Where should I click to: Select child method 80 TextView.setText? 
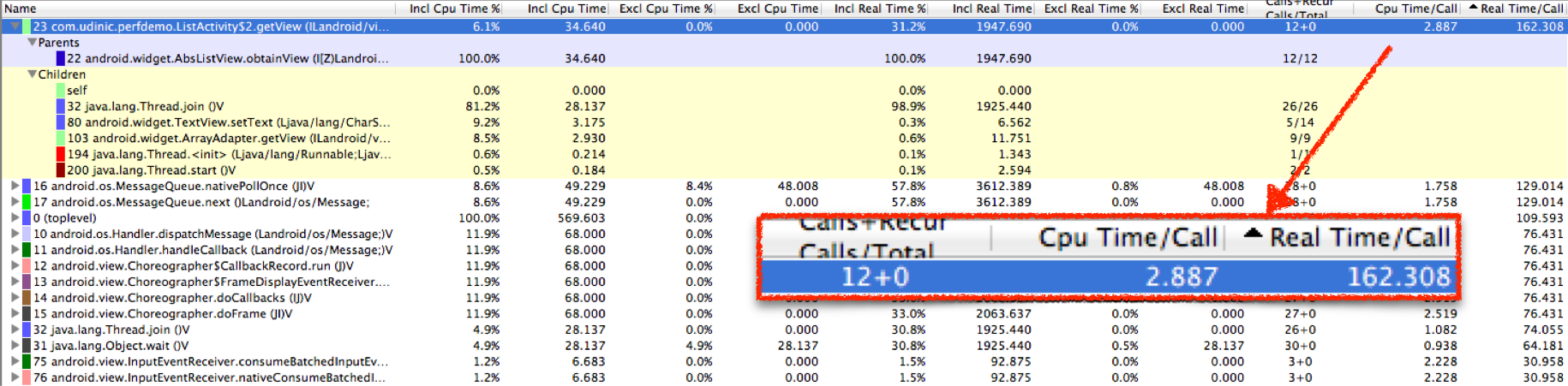click(228, 122)
